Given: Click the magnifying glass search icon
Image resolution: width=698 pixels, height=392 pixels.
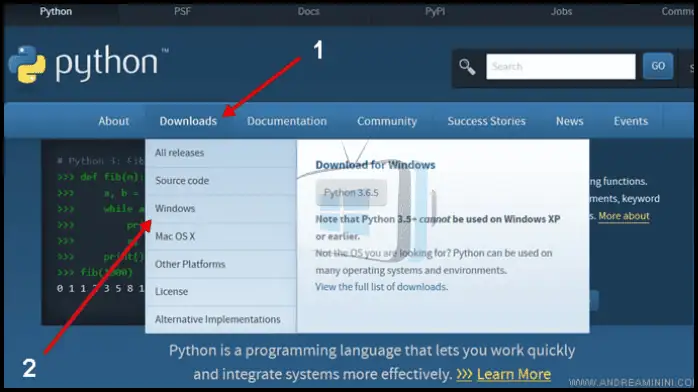Looking at the screenshot, I should tap(467, 67).
